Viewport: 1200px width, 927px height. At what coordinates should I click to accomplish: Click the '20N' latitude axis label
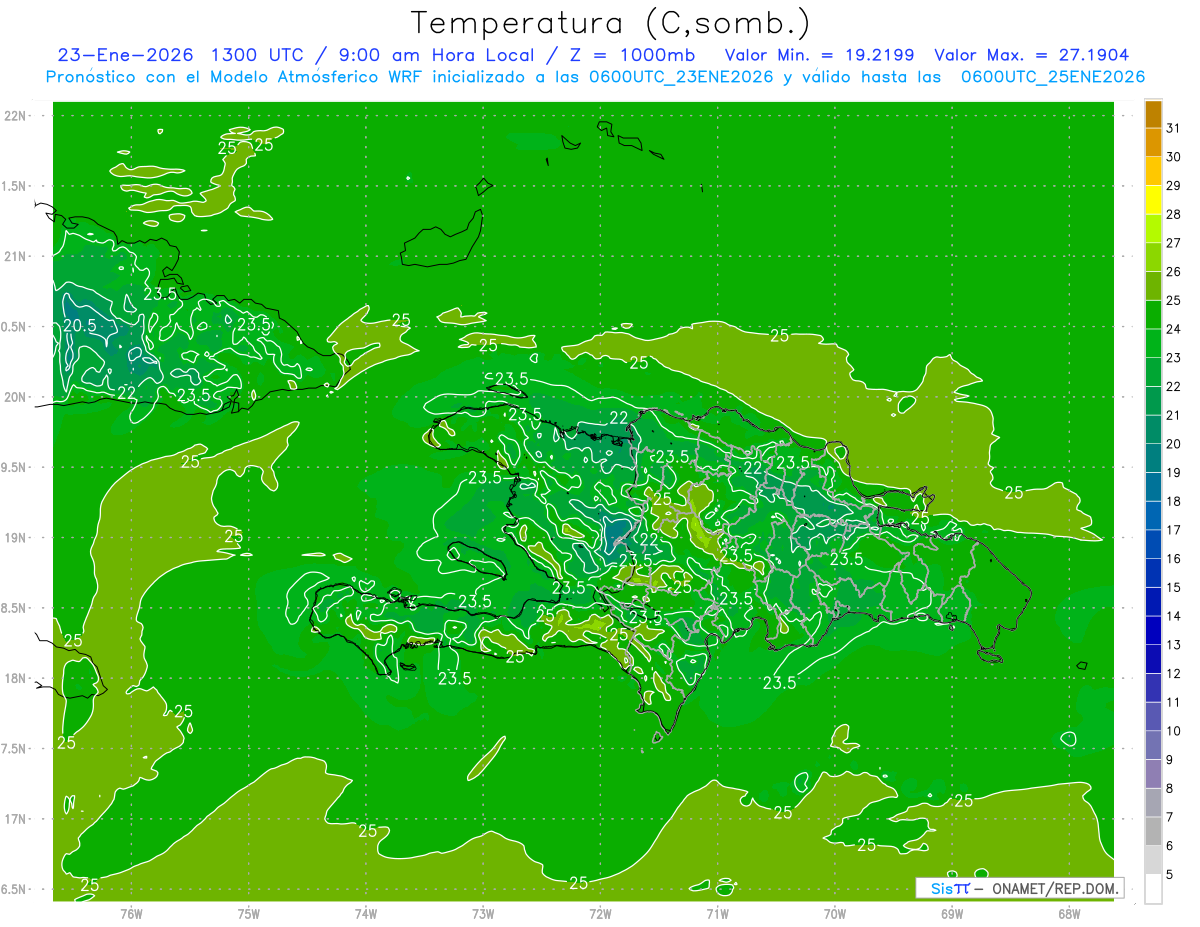pyautogui.click(x=16, y=397)
